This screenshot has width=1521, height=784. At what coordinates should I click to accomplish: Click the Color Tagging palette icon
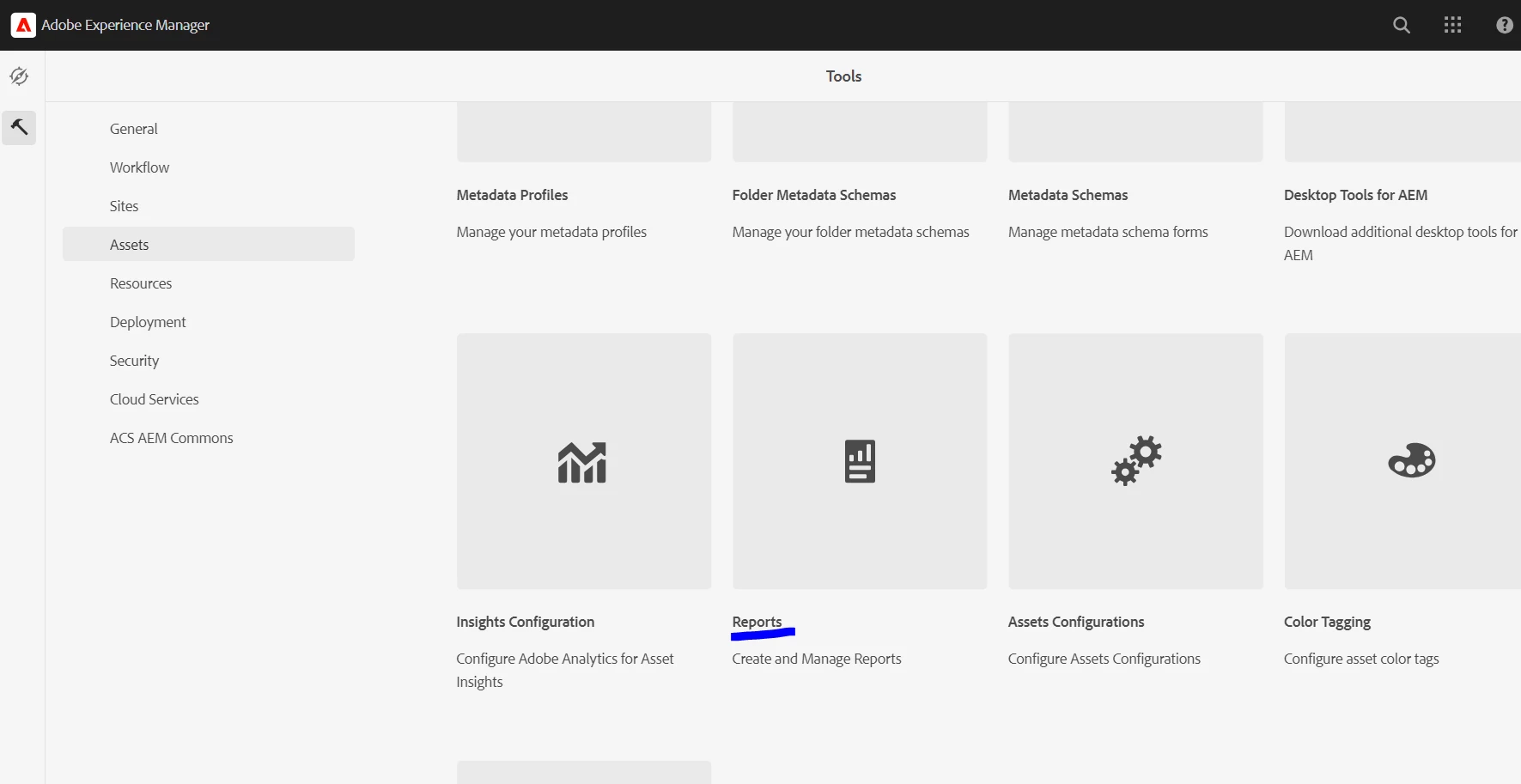coord(1412,460)
